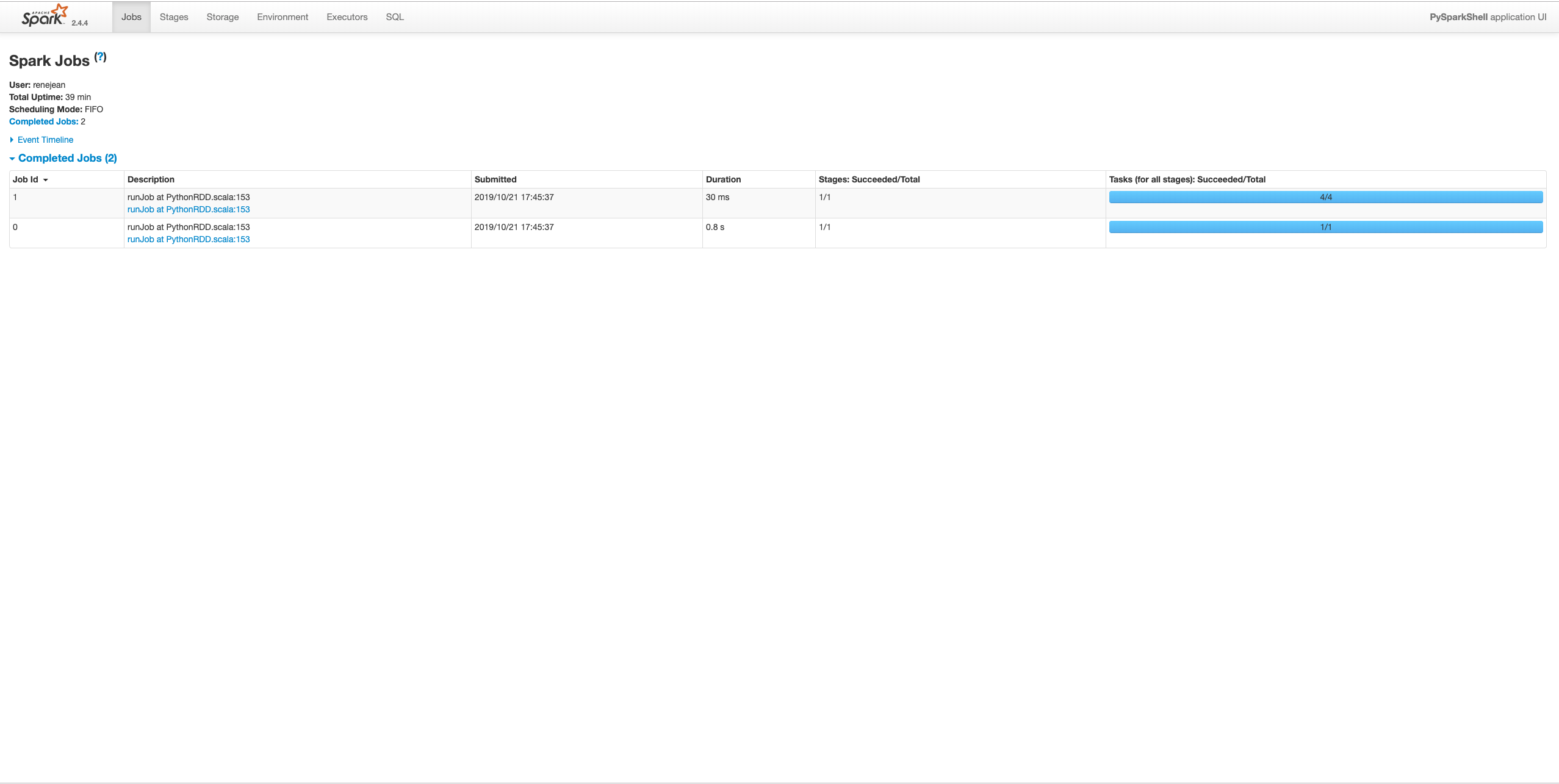Click the Job Id sort arrow
This screenshot has width=1559, height=784.
[x=46, y=180]
